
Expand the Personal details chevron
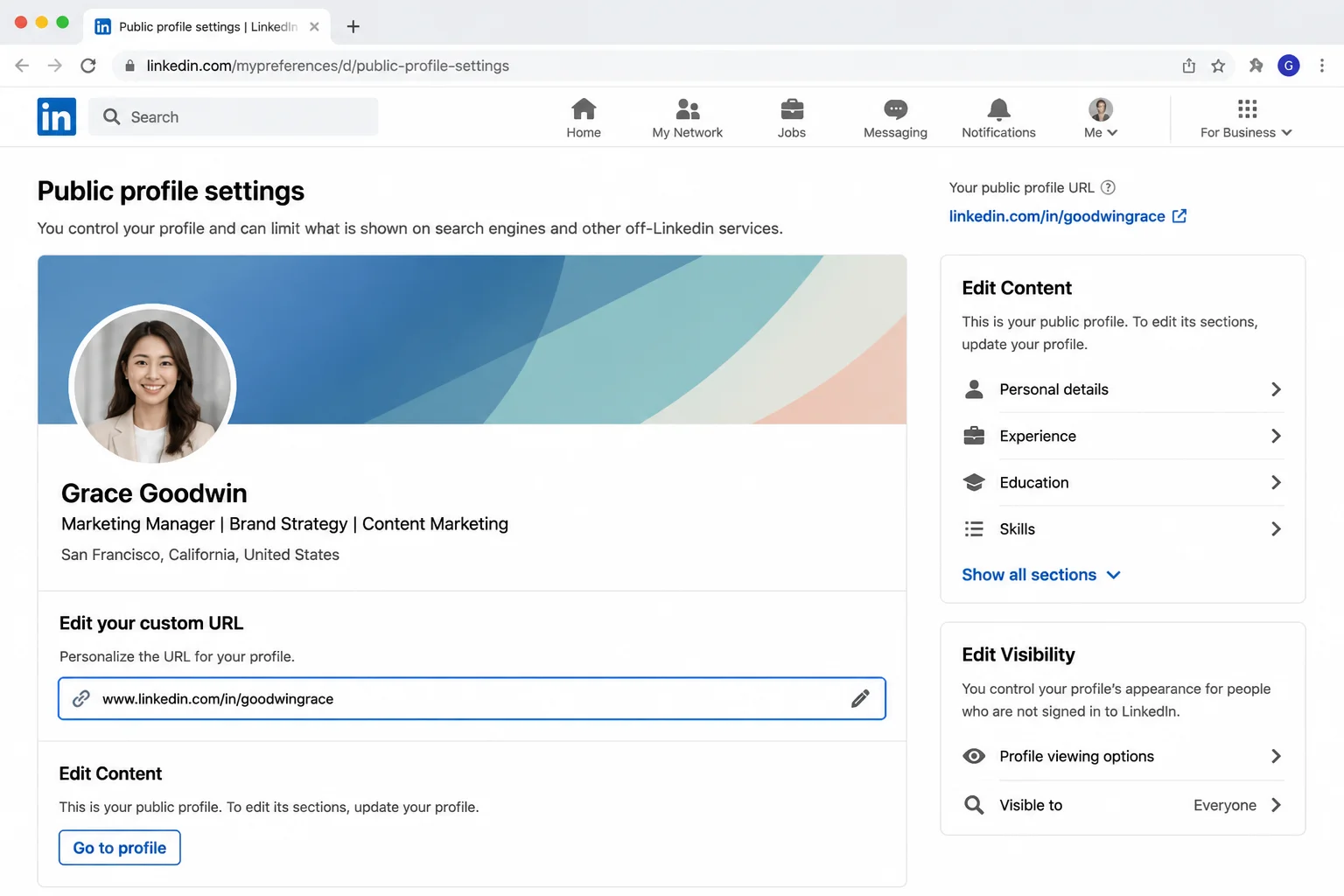point(1276,389)
